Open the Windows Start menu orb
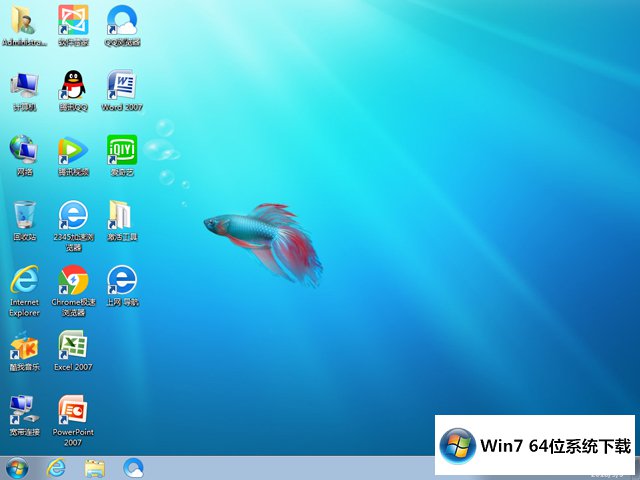The height and width of the screenshot is (480, 640). [x=17, y=469]
